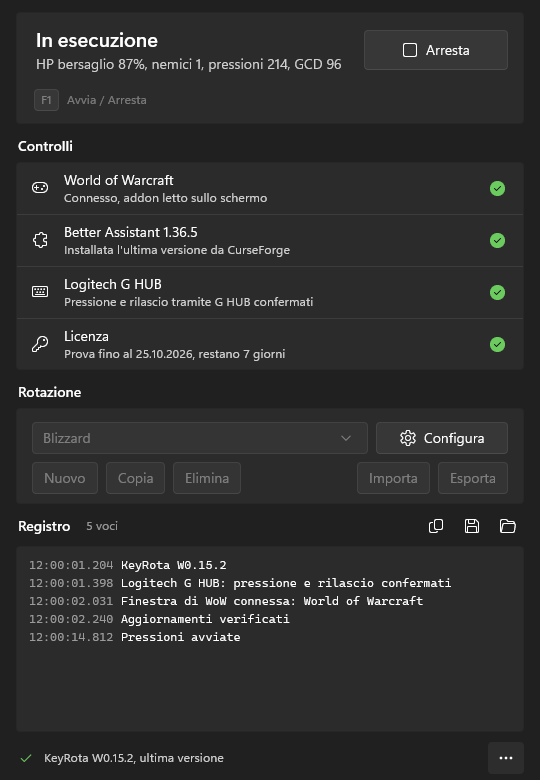The image size is (540, 780).
Task: Select the Logitech G HUB check row
Action: click(x=270, y=292)
